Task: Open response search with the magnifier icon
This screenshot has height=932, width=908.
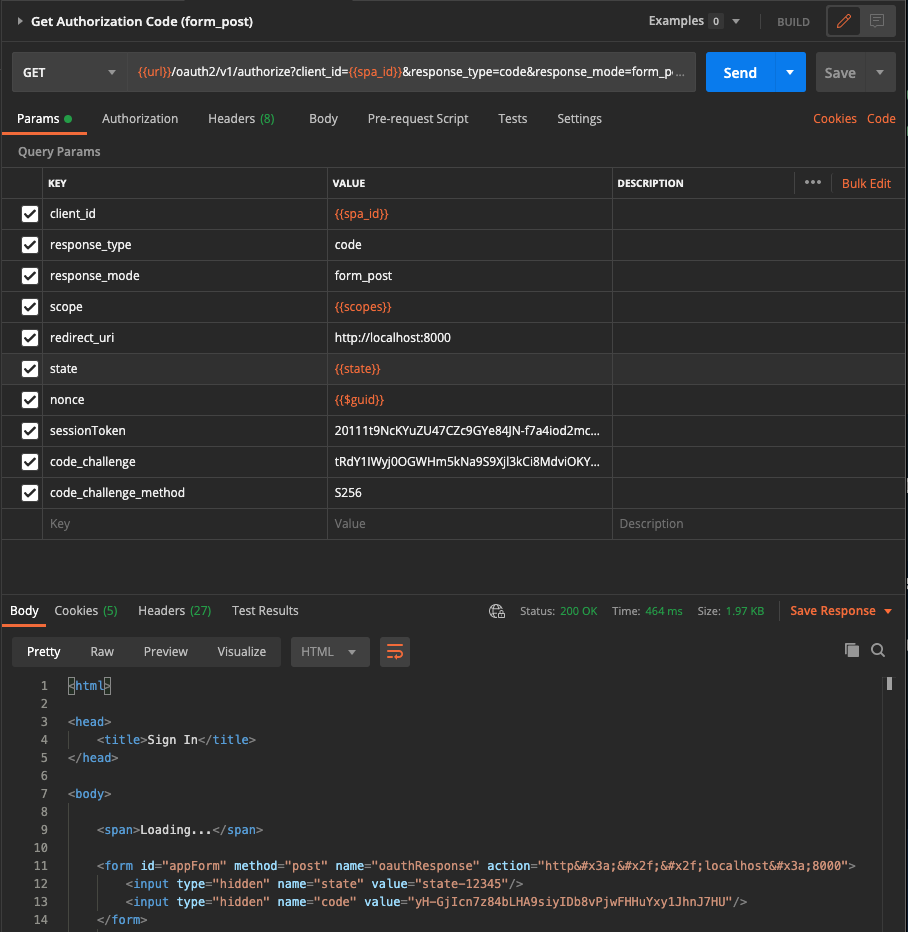Action: [877, 649]
